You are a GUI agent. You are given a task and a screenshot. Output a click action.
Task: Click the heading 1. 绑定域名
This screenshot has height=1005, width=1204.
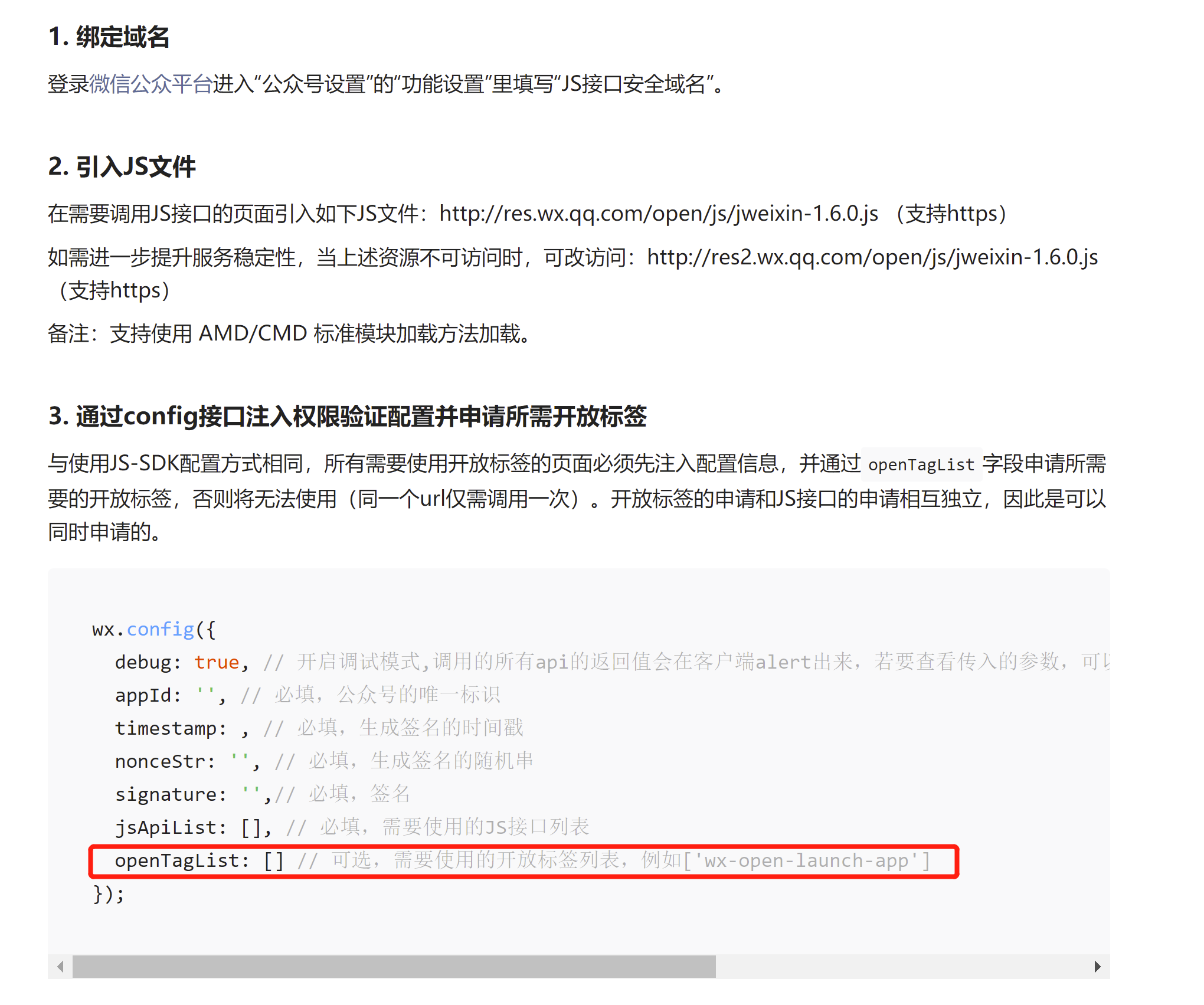[x=109, y=37]
